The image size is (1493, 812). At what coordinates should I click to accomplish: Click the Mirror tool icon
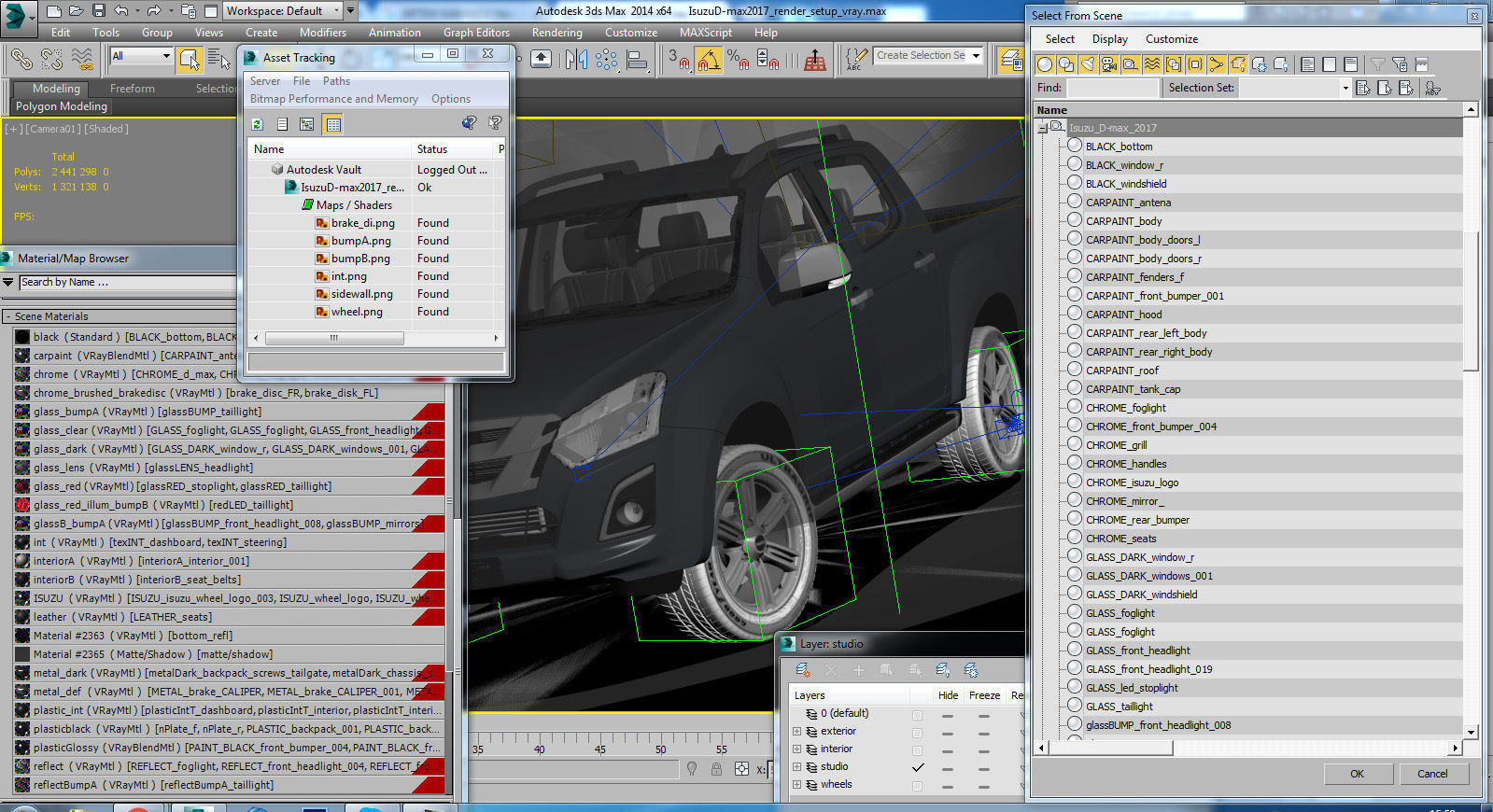tap(576, 60)
